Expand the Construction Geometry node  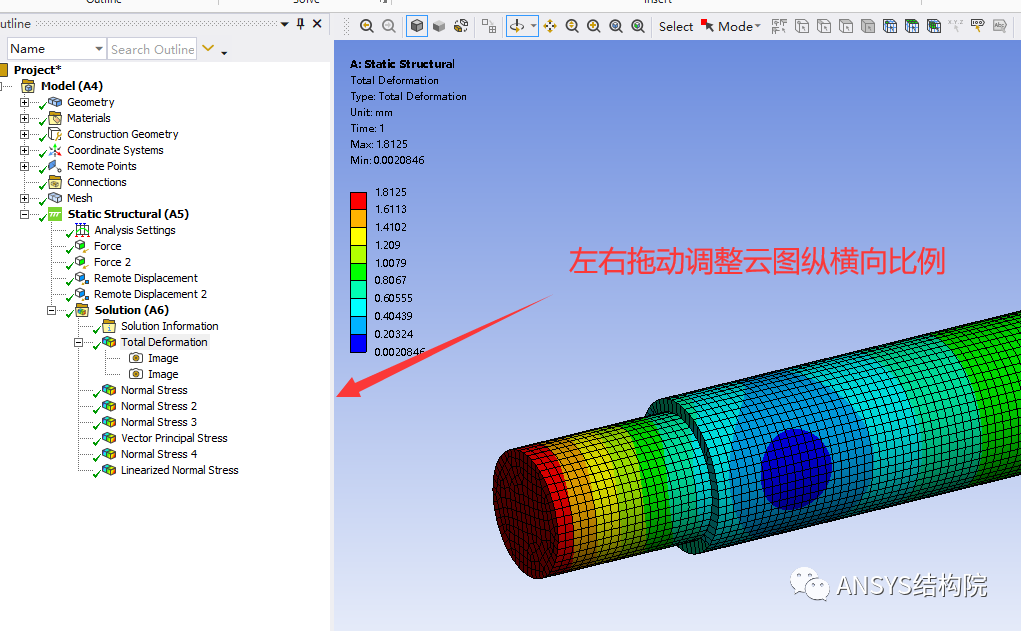coord(24,134)
